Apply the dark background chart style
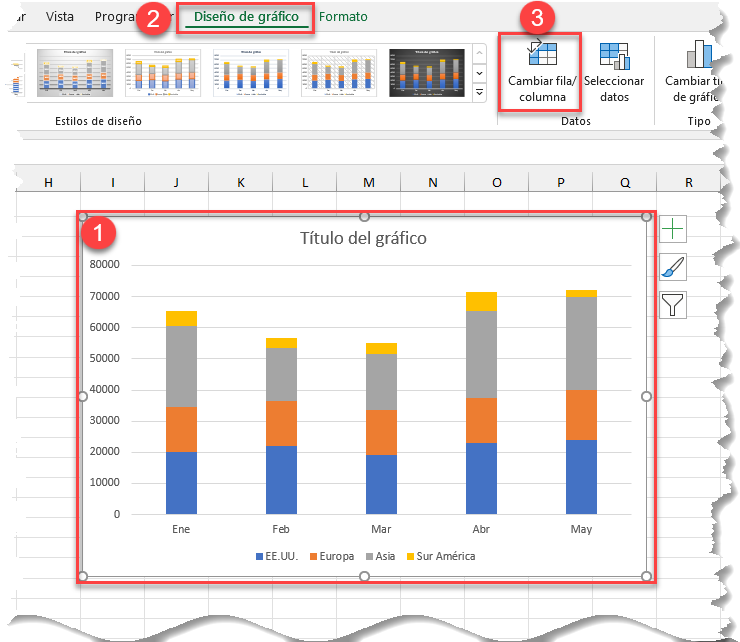 [427, 73]
